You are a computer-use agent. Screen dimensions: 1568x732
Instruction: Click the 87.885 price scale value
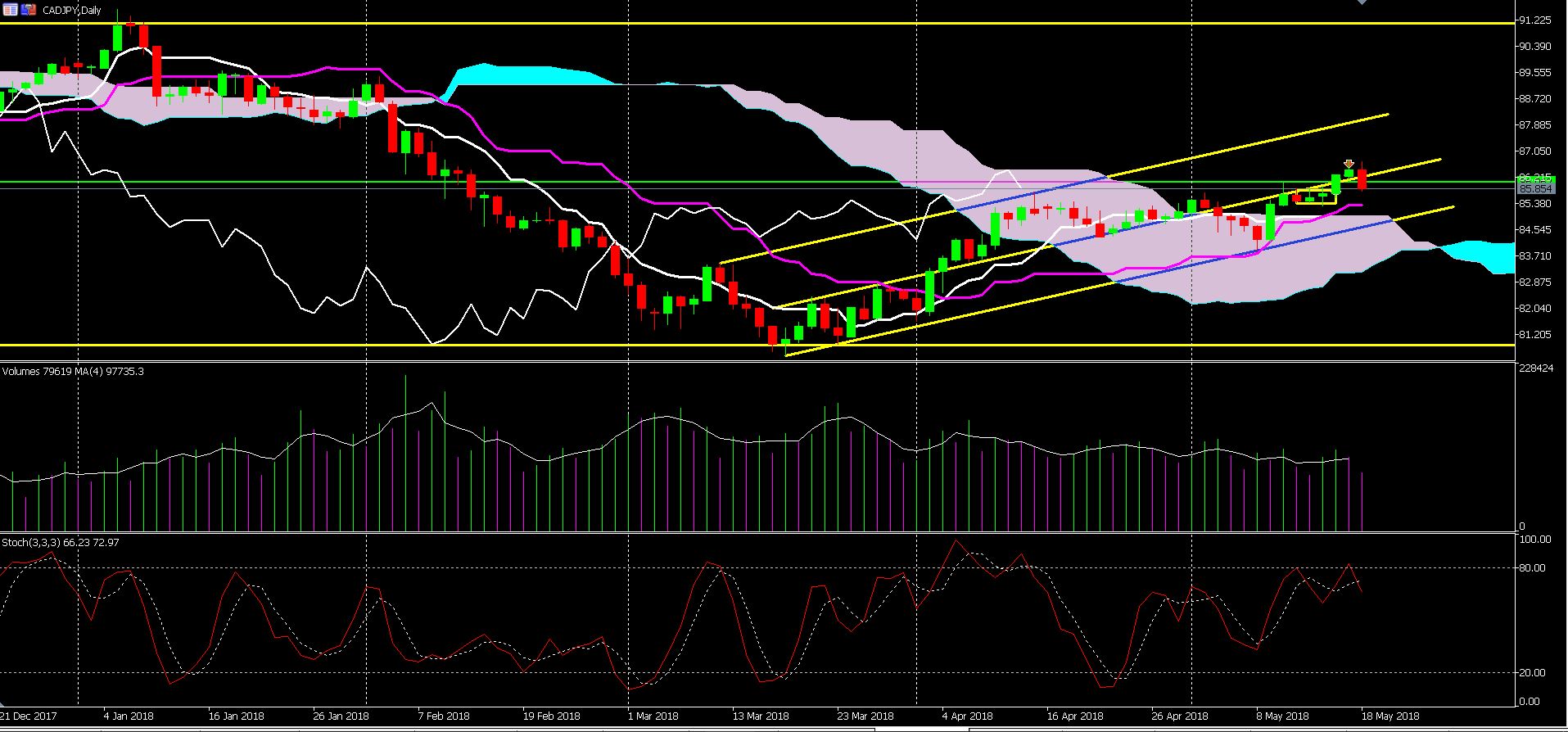[1534, 125]
